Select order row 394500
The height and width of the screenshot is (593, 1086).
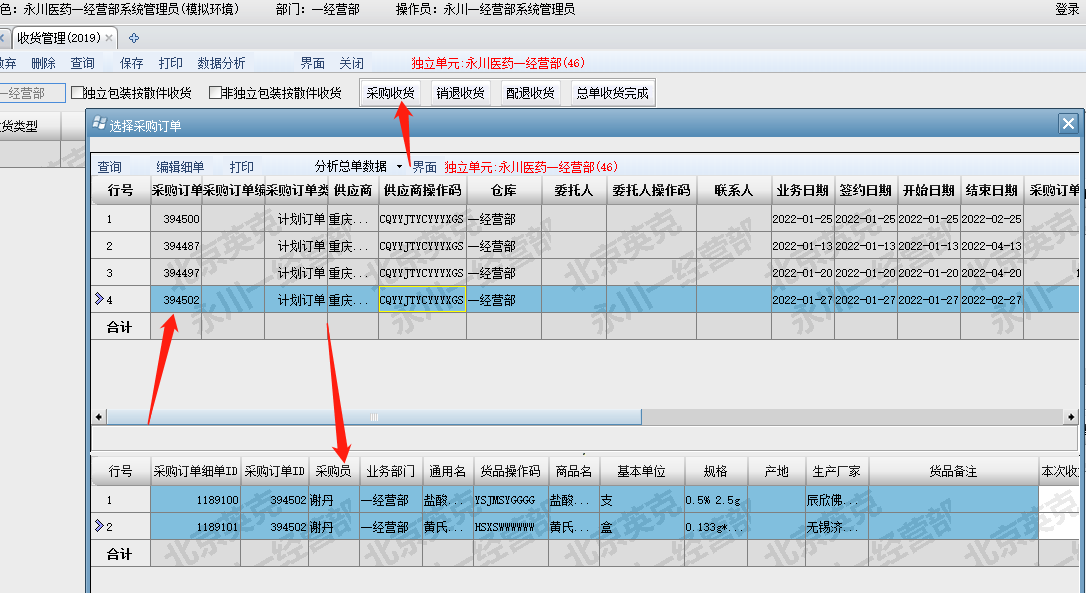click(585, 219)
